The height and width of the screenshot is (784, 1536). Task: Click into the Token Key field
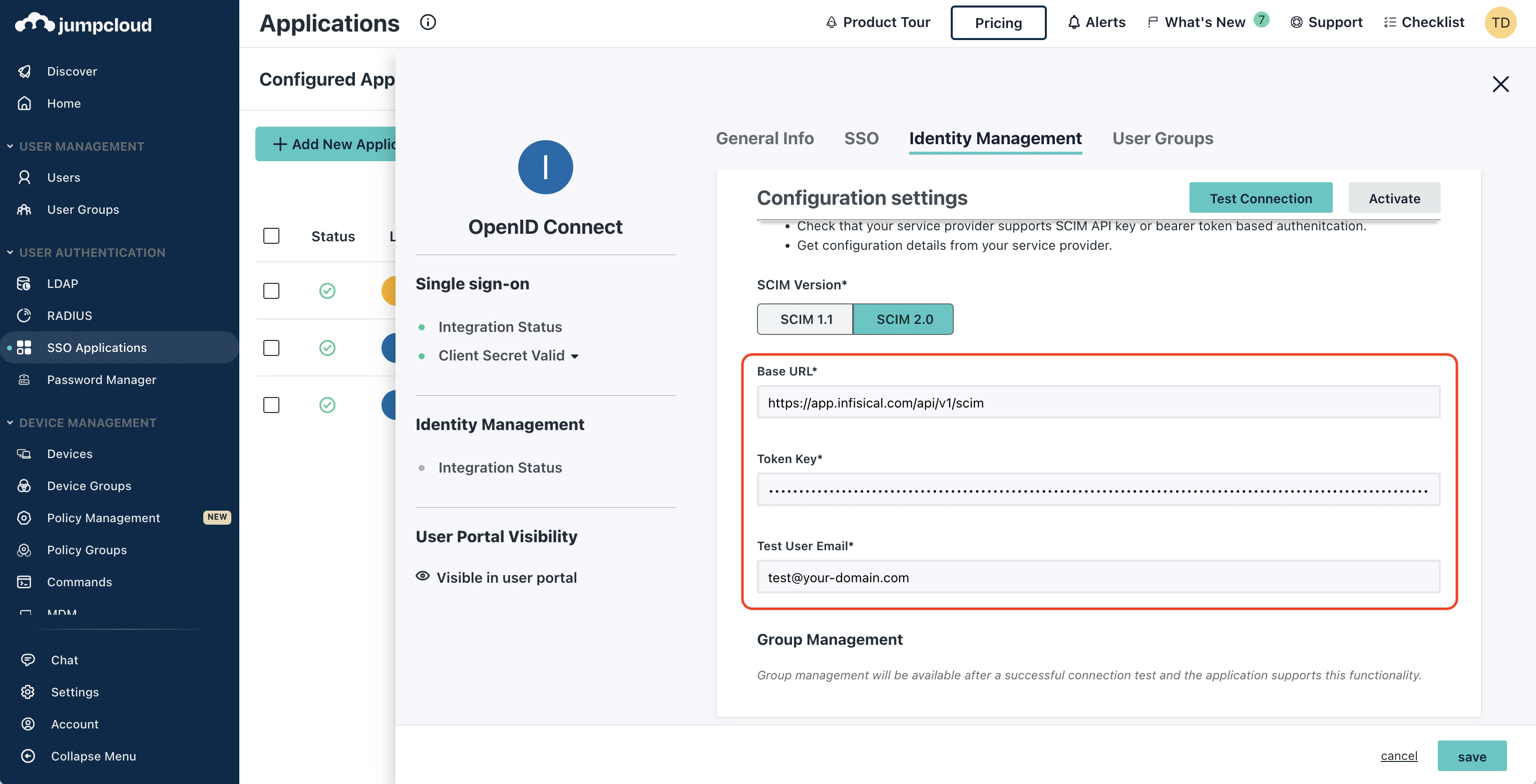(1098, 490)
